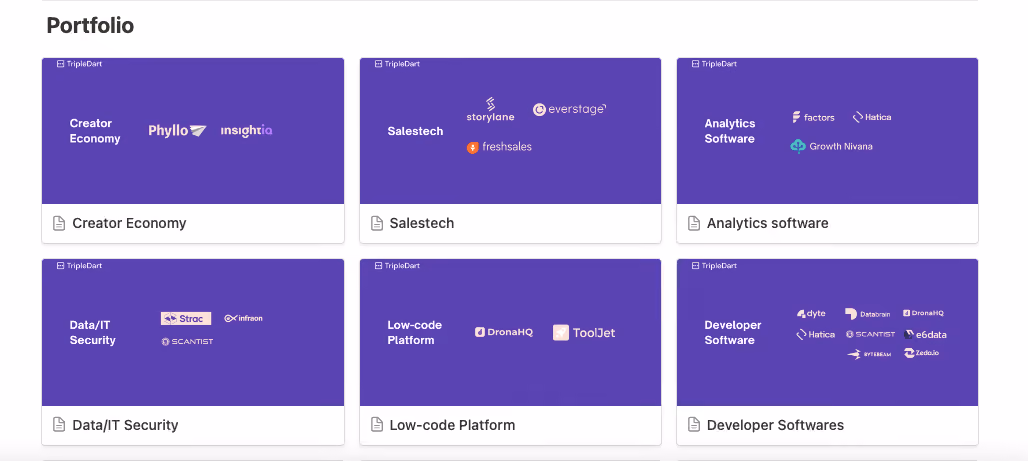The height and width of the screenshot is (461, 1028).
Task: Click the page icon beside Creator Economy
Action: pos(59,224)
